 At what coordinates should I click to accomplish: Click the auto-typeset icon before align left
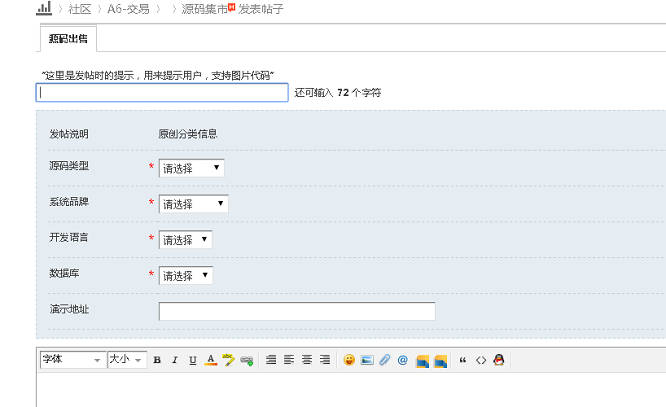[x=271, y=360]
